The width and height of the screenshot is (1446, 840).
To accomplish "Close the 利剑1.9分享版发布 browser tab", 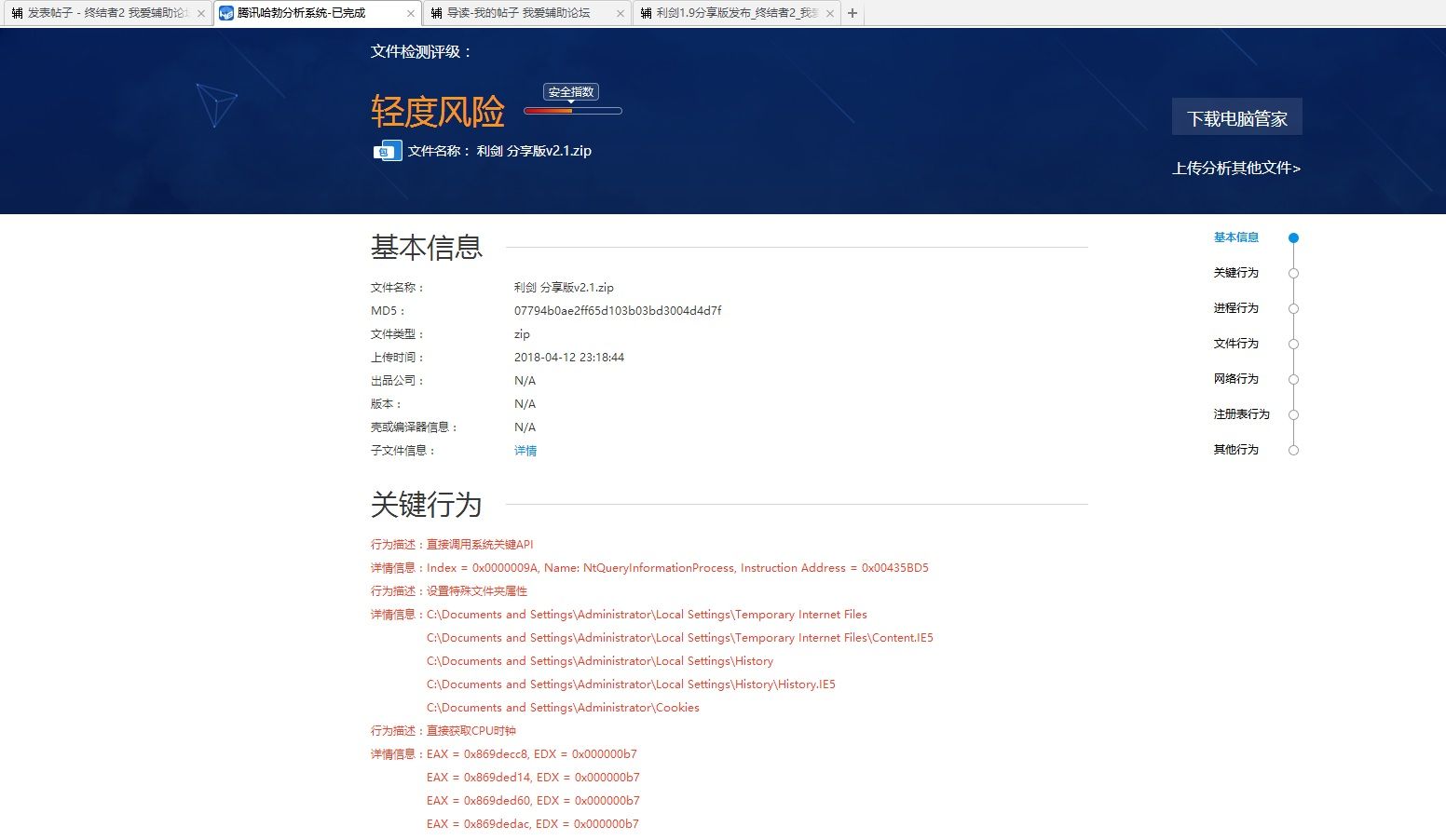I will 830,14.
